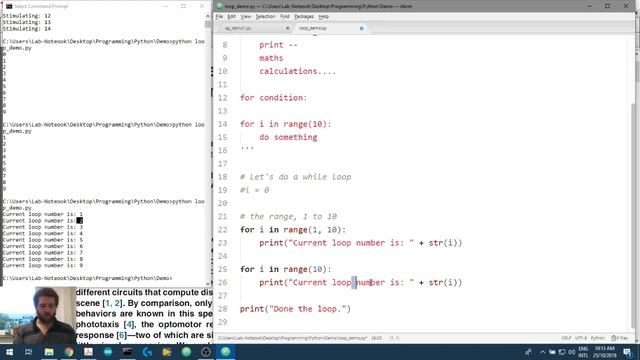Click the "# Let's do a while loop" comment
640x360 pixels.
(296, 177)
